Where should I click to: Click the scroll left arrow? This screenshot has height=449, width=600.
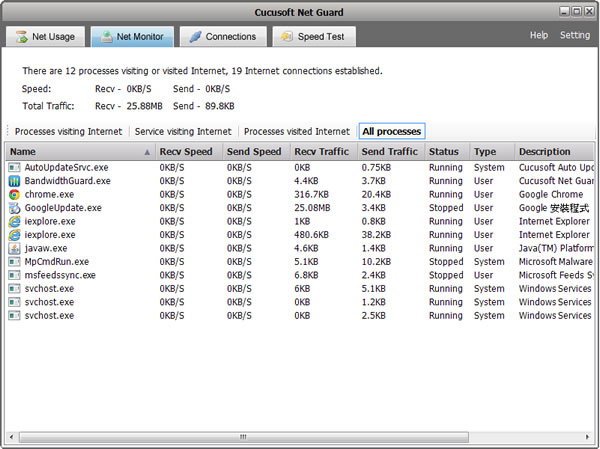pyautogui.click(x=11, y=437)
